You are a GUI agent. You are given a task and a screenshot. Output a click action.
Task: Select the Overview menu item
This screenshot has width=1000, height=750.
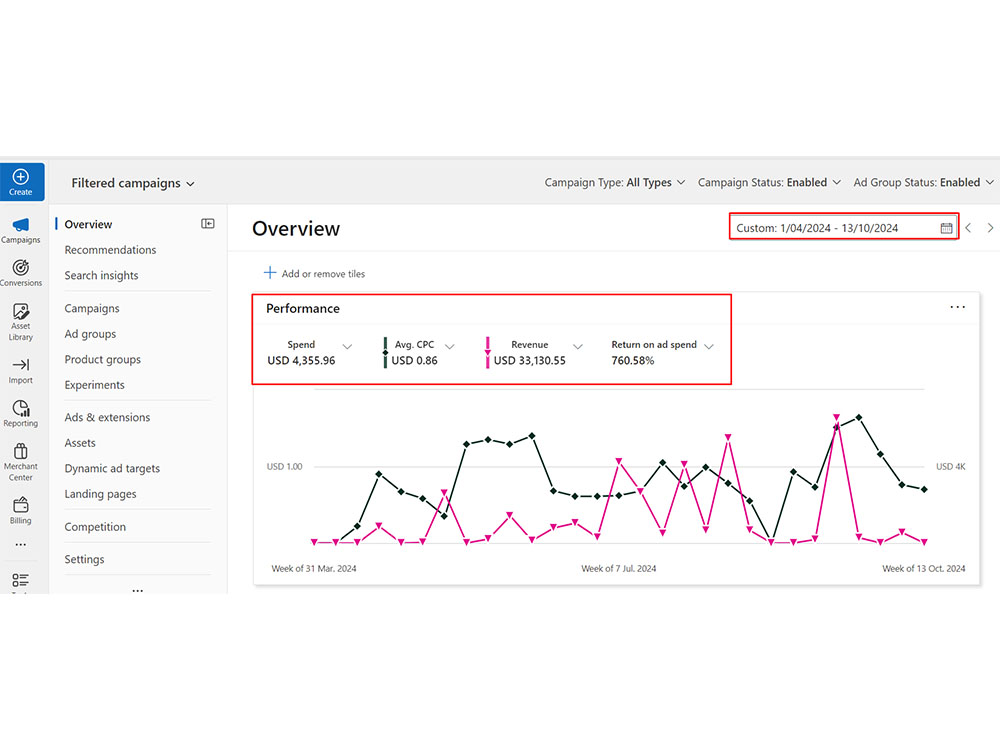click(88, 224)
